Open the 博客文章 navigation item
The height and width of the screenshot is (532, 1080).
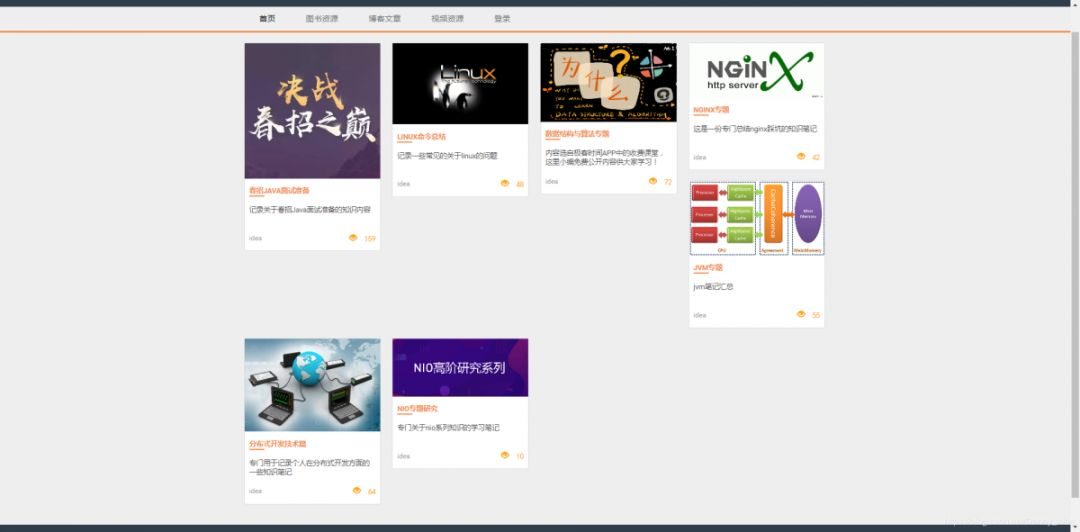click(384, 19)
